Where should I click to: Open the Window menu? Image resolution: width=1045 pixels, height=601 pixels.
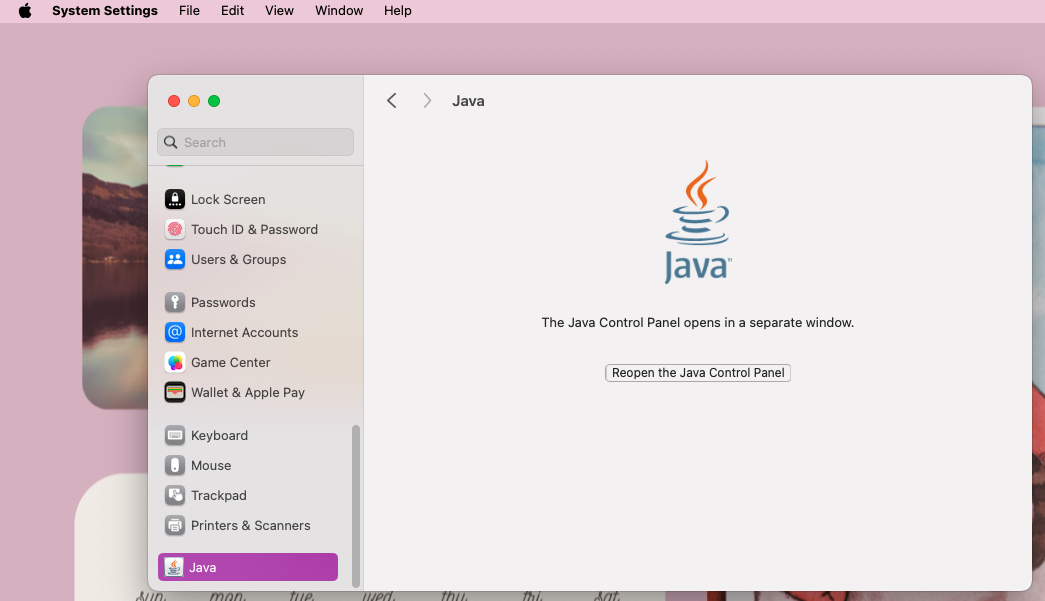(339, 11)
